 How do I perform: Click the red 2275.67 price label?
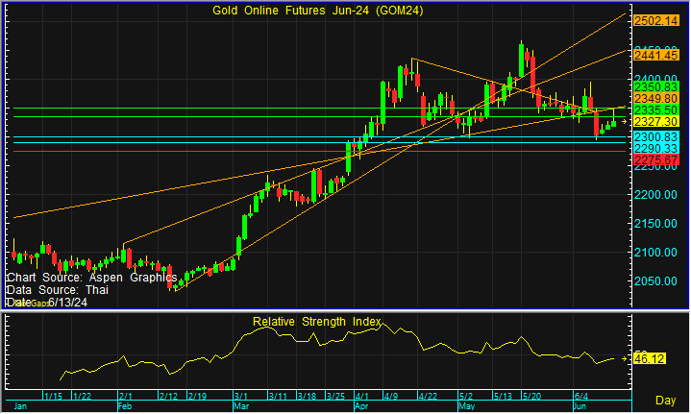(x=656, y=160)
